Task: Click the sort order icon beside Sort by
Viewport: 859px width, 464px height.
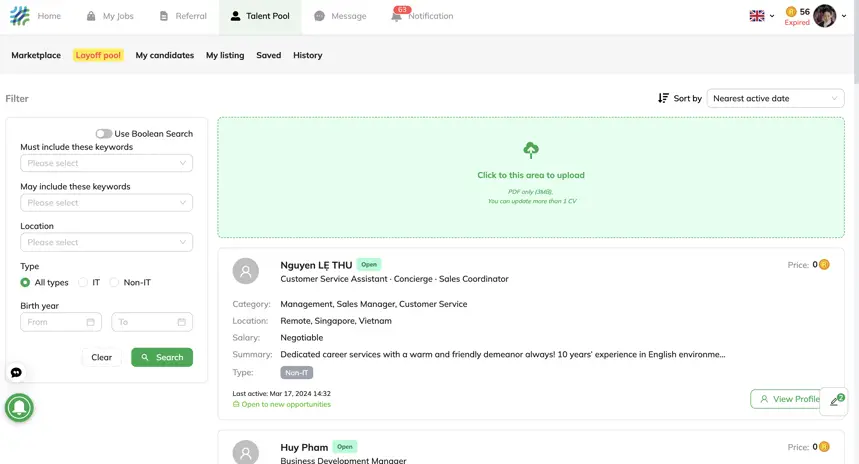Action: pyautogui.click(x=663, y=98)
